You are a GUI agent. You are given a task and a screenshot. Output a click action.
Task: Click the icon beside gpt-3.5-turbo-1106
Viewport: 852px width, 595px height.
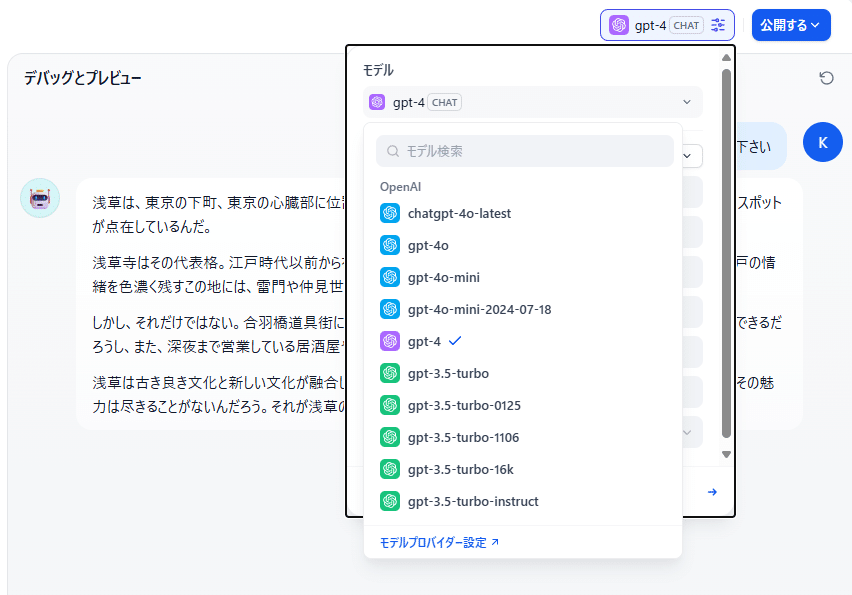pyautogui.click(x=390, y=437)
